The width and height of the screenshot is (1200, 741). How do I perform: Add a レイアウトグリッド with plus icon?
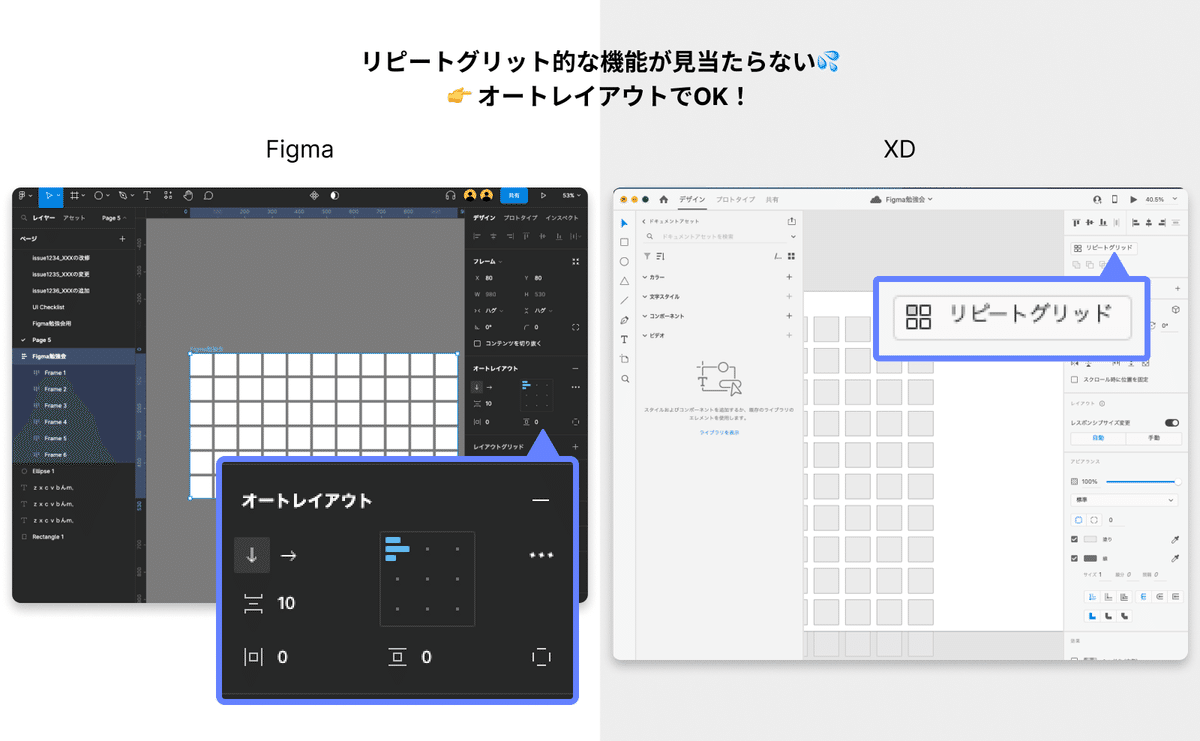tap(575, 447)
